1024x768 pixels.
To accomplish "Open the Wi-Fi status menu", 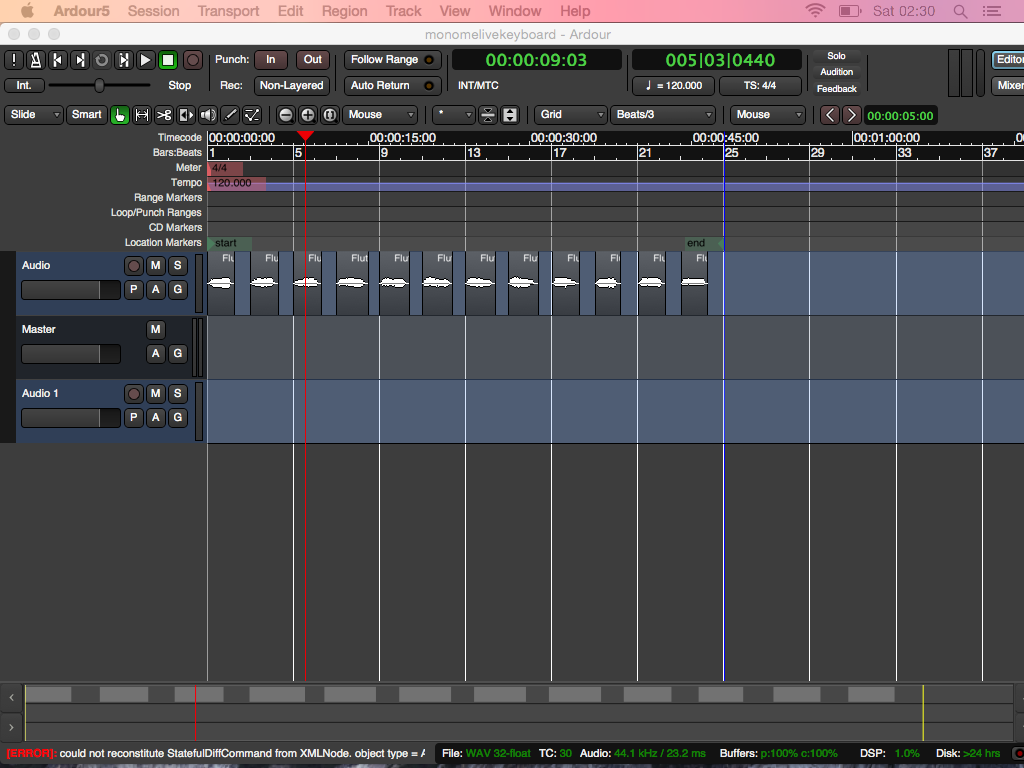I will click(814, 11).
